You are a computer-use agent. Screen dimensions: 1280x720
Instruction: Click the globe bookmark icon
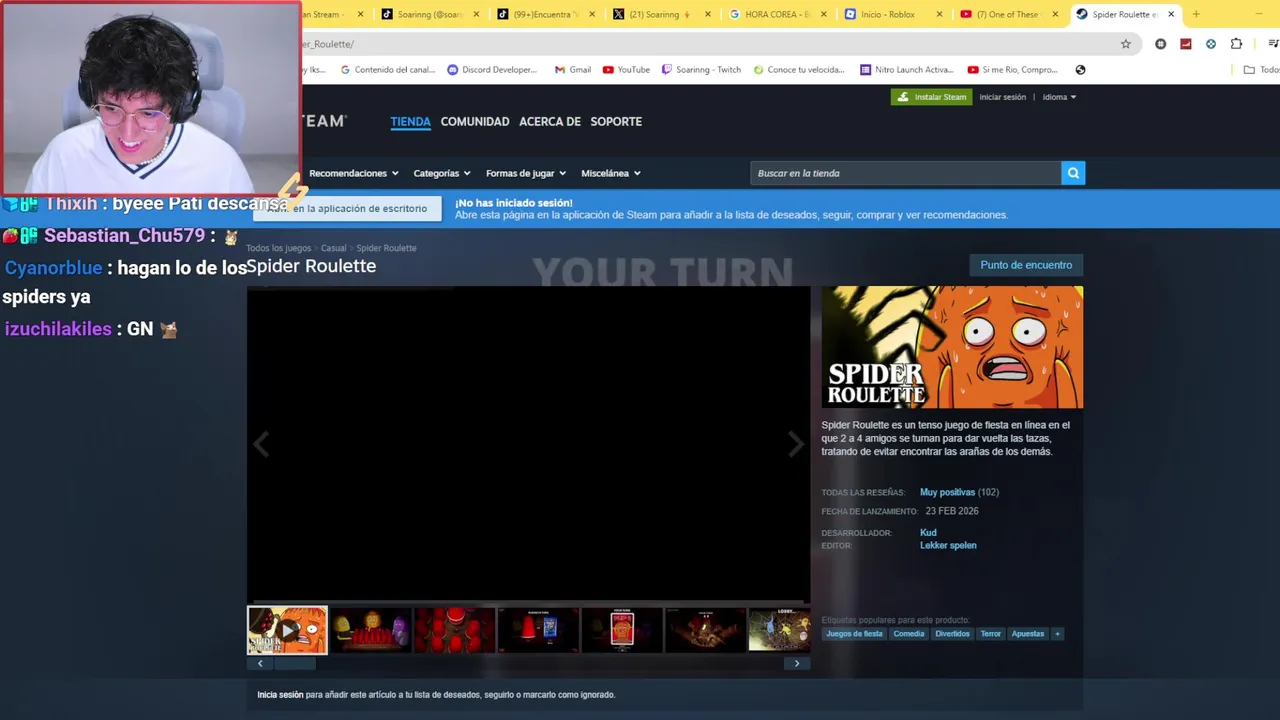click(x=1080, y=70)
